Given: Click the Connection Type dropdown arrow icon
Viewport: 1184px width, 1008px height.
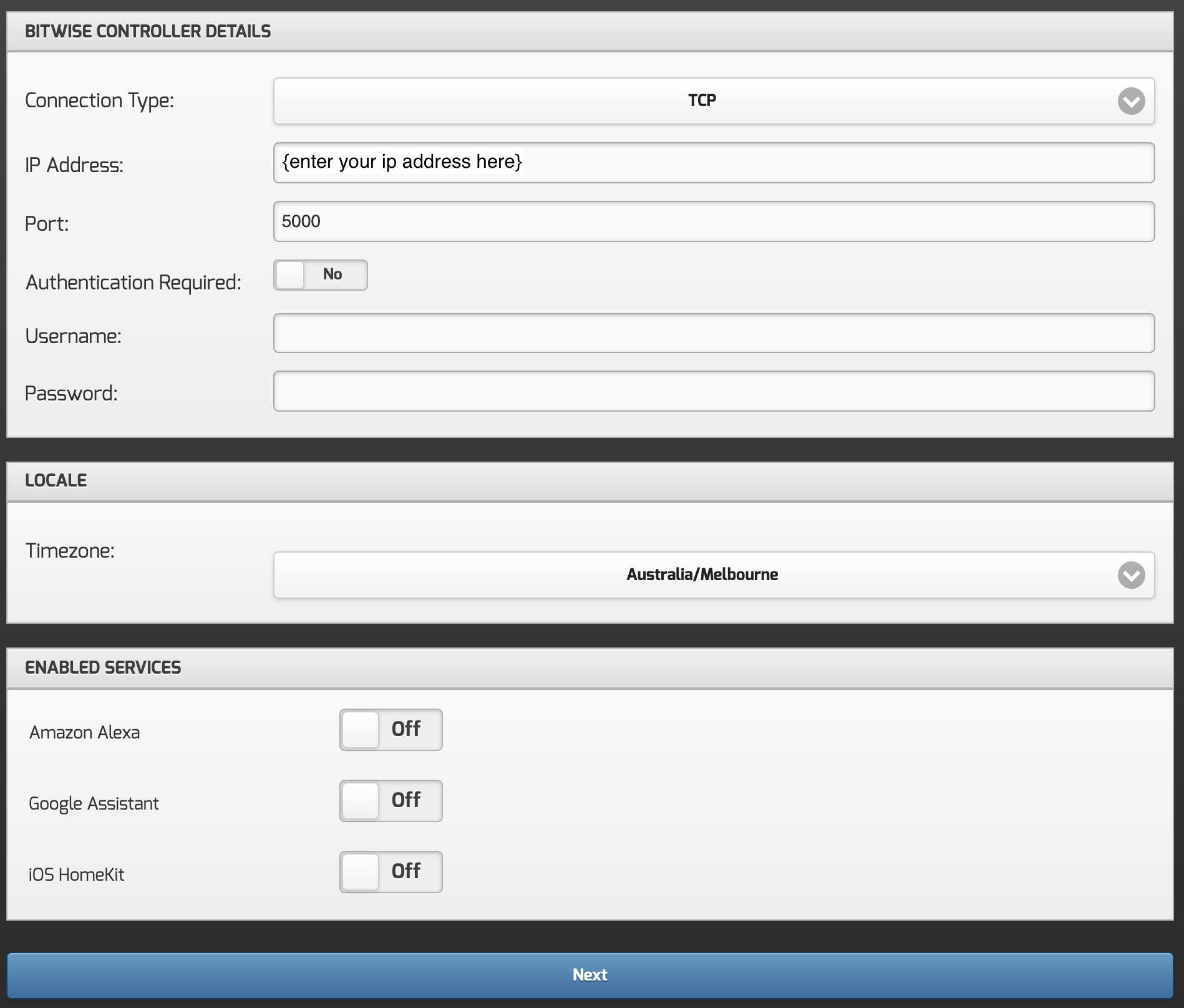Looking at the screenshot, I should pyautogui.click(x=1131, y=101).
